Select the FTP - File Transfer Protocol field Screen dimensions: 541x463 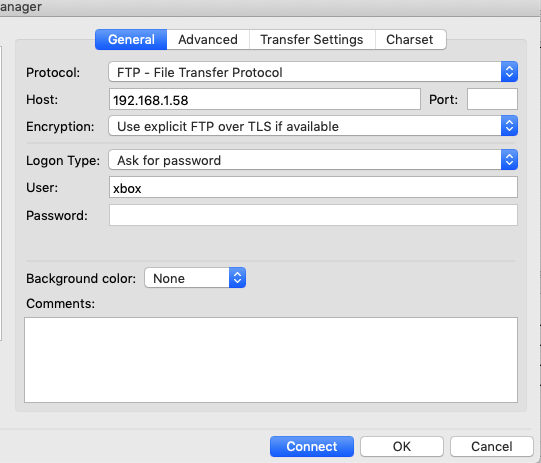click(313, 72)
